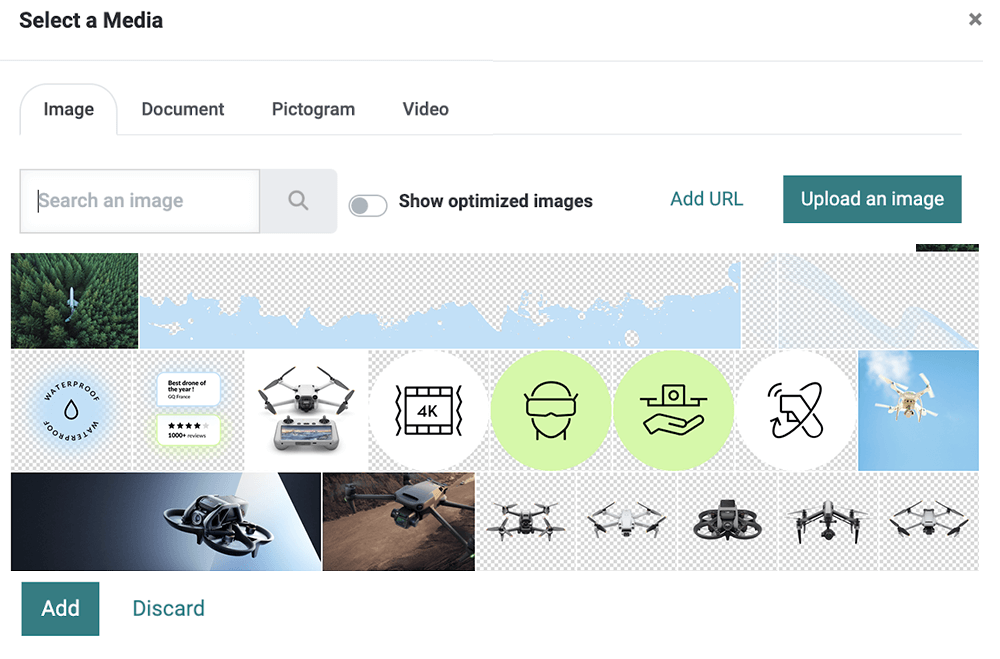1000x659 pixels.
Task: Toggle Show optimized images switch
Action: tap(368, 205)
